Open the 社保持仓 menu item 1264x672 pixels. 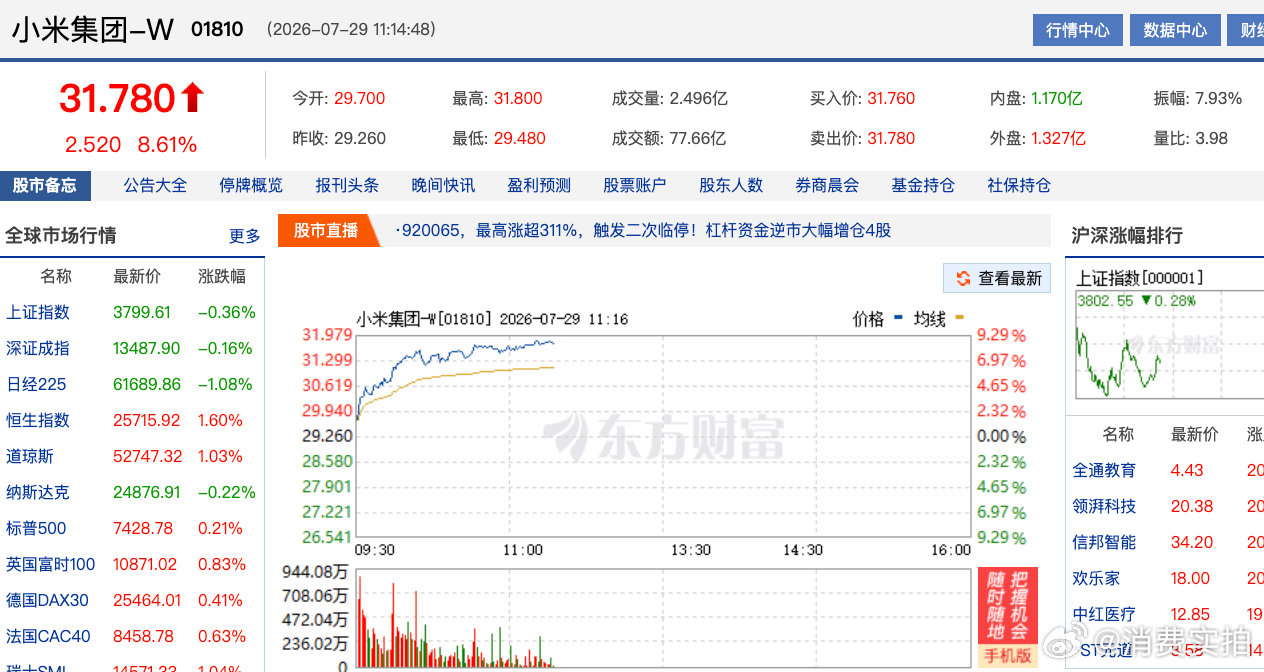click(x=1019, y=185)
